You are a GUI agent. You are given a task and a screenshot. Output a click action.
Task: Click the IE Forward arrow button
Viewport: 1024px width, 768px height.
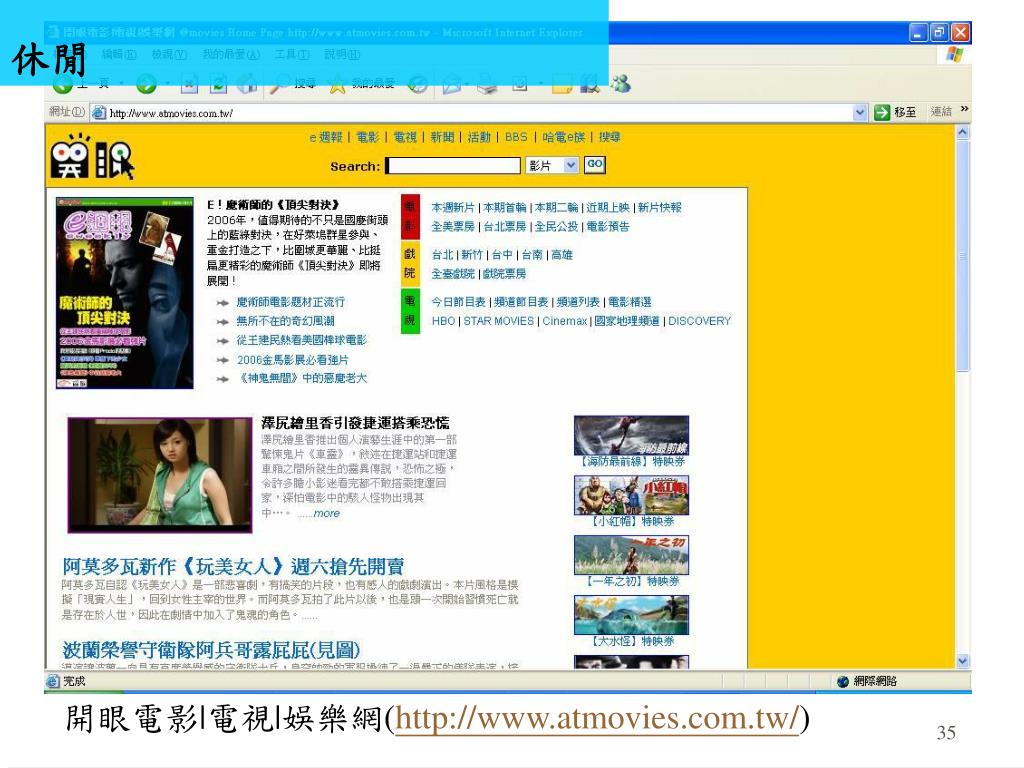coord(146,84)
